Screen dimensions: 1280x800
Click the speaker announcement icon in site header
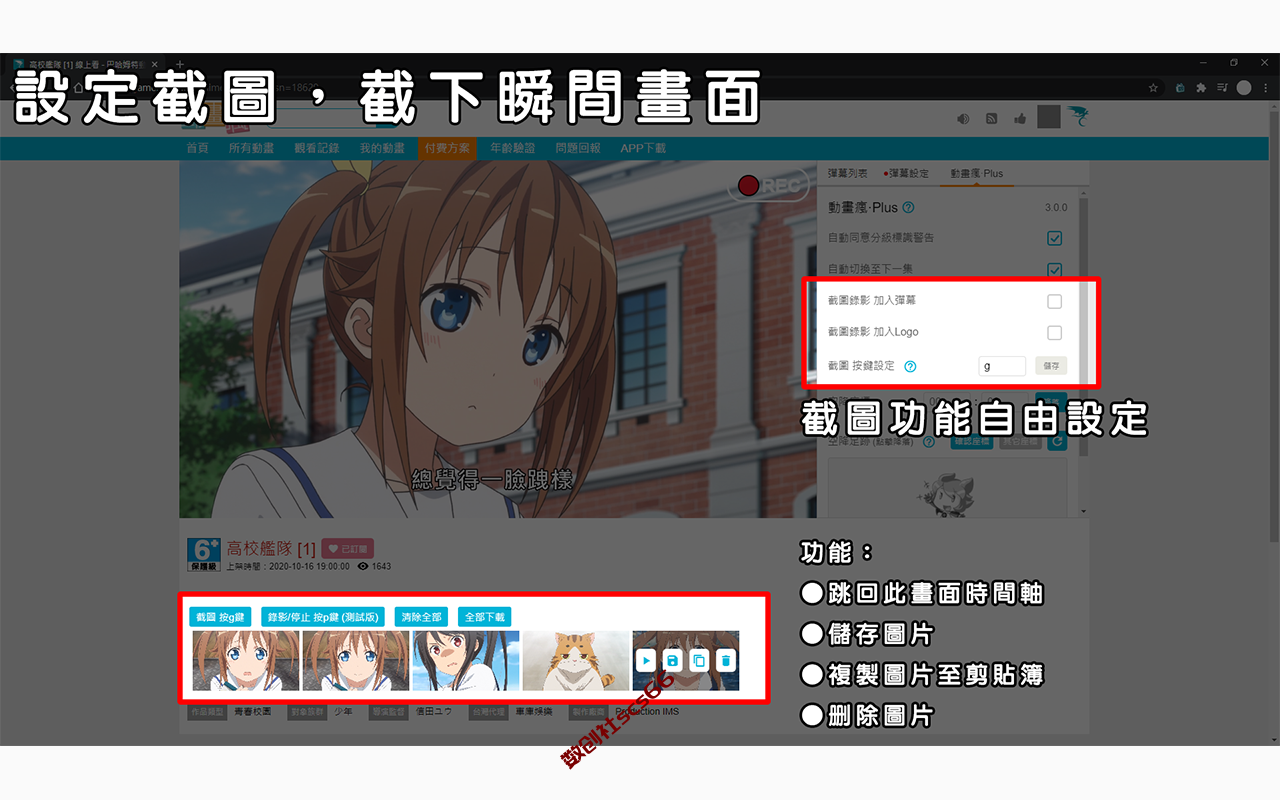[x=963, y=118]
